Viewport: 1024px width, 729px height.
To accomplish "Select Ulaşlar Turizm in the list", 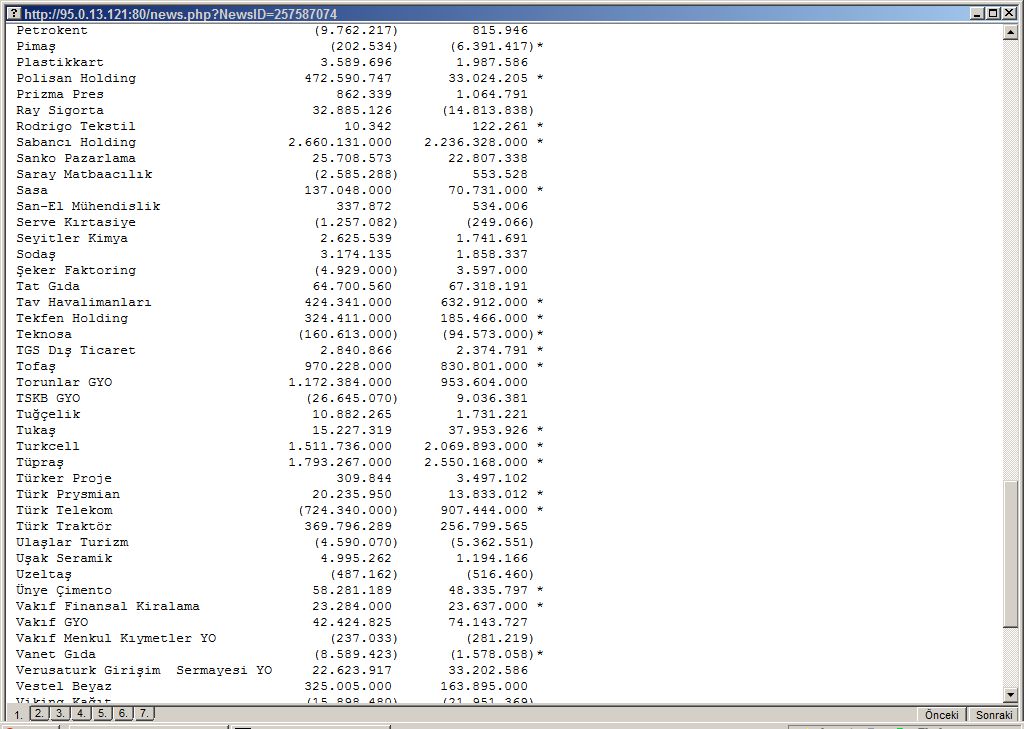I will [72, 542].
